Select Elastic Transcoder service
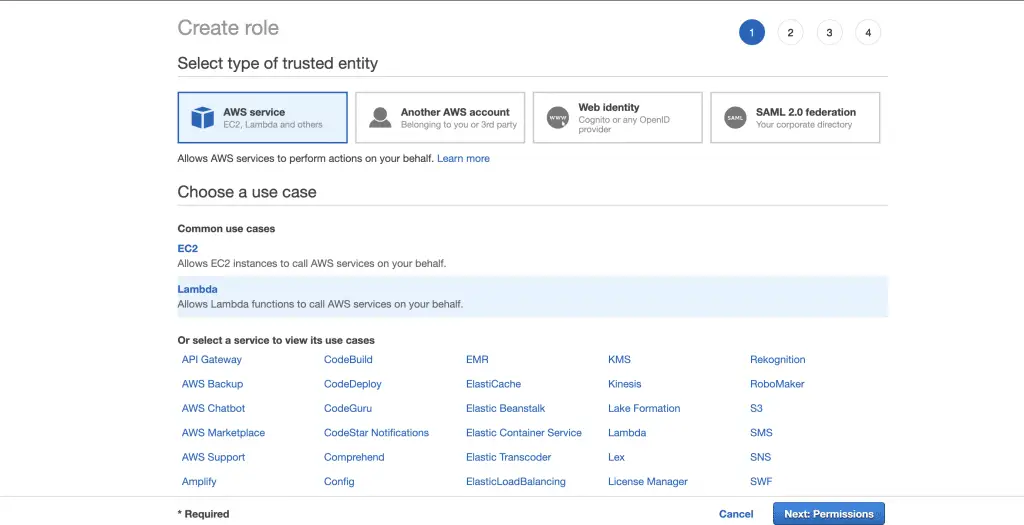The image size is (1024, 525). click(509, 457)
